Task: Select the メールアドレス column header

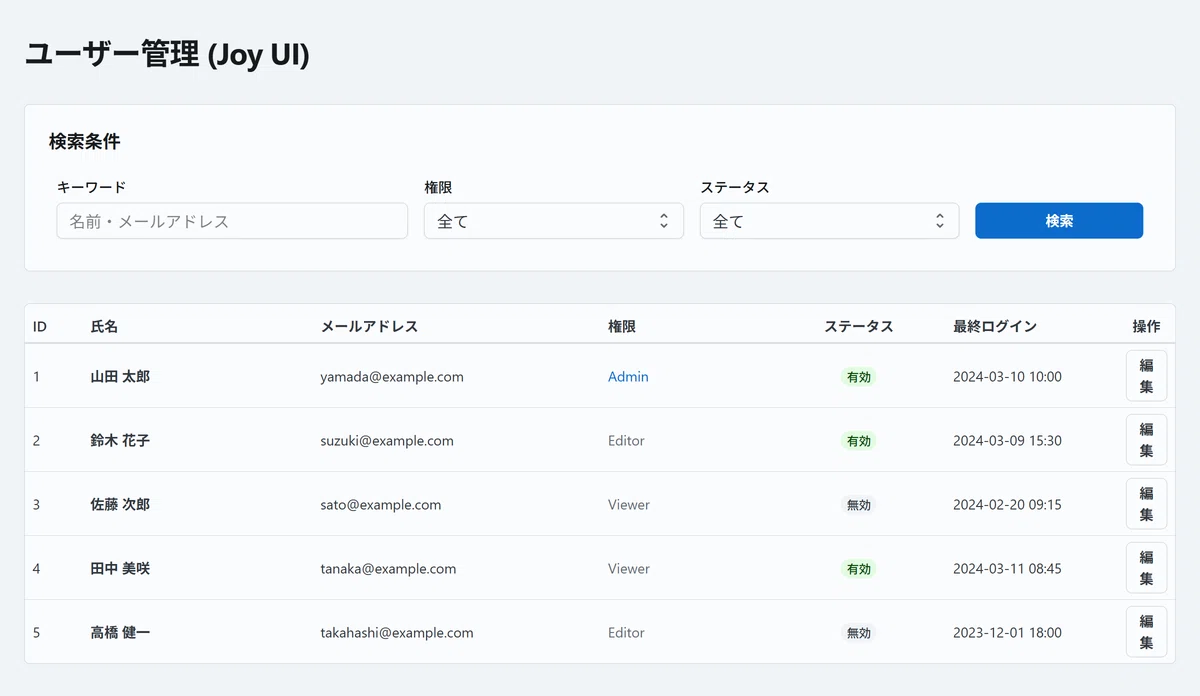Action: point(369,326)
